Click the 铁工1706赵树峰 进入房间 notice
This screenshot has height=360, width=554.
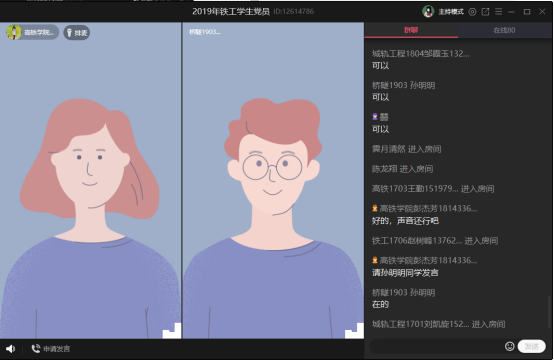435,241
